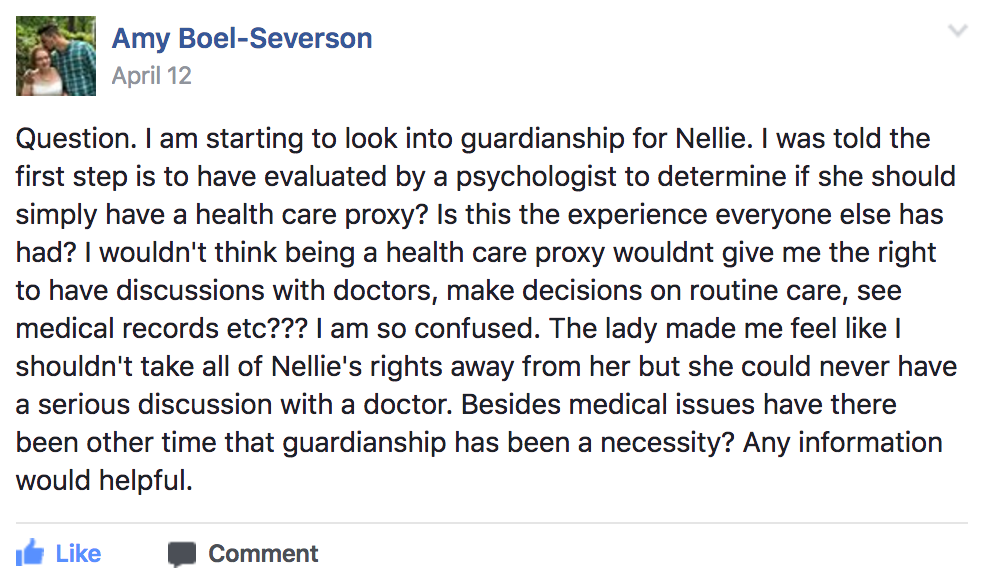Viewport: 988px width, 582px height.
Task: Click the phrase "Besides medical issues"
Action: point(607,404)
